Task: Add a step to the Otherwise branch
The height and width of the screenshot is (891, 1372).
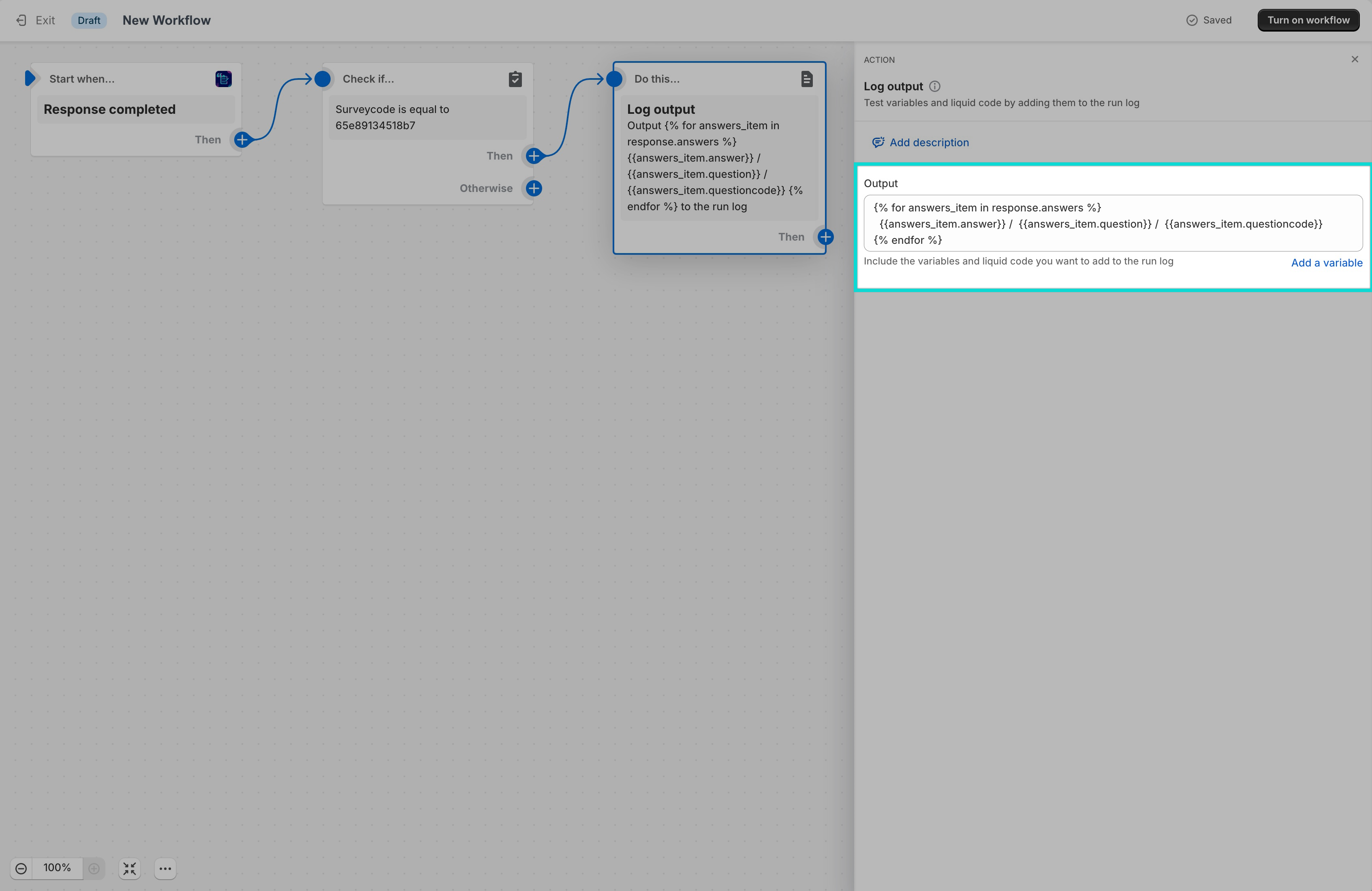Action: 534,188
